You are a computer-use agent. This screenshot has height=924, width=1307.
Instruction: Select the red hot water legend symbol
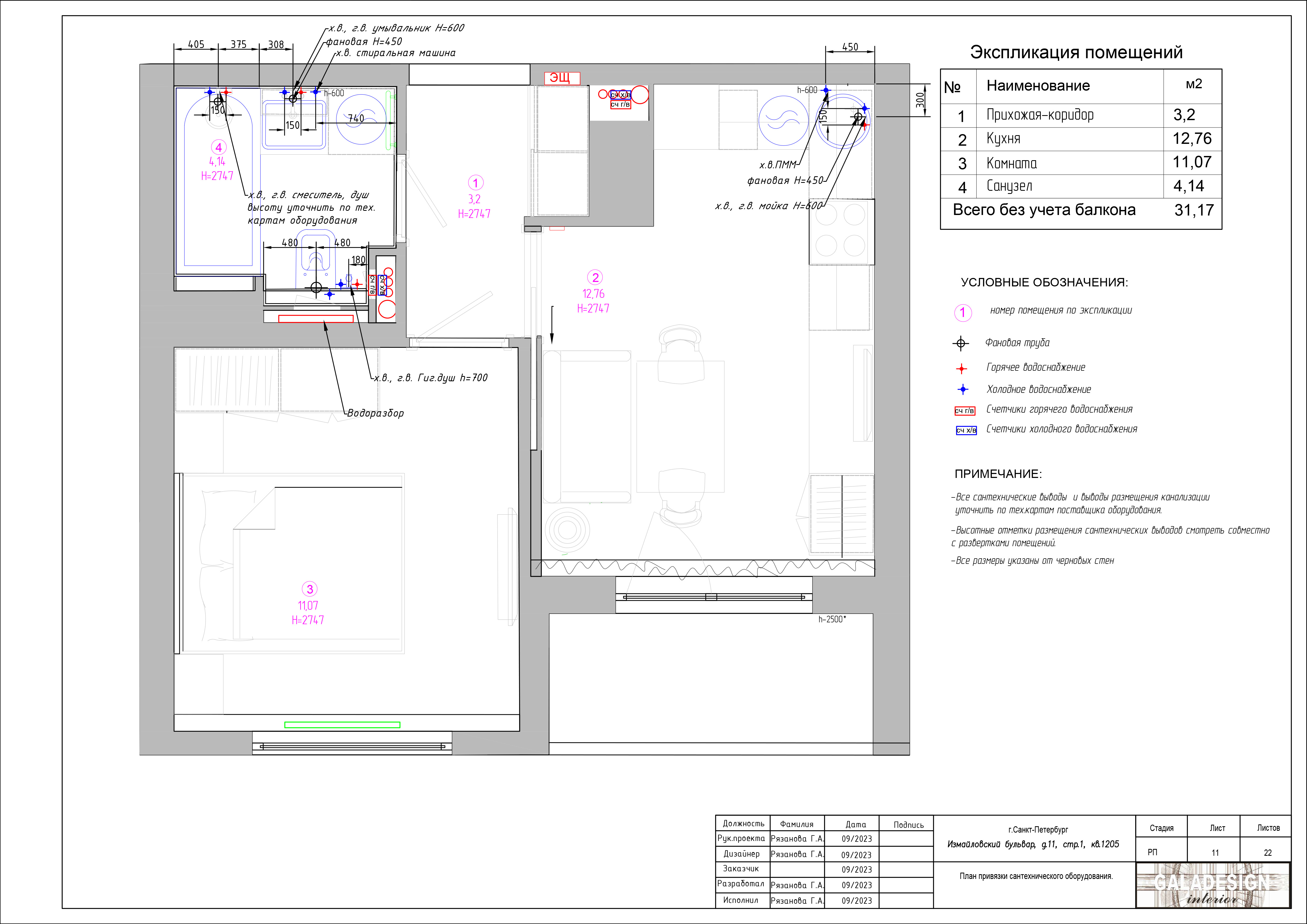[962, 369]
